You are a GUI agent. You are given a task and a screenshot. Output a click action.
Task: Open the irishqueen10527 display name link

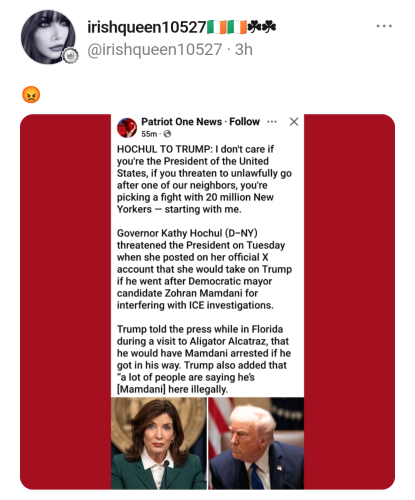pyautogui.click(x=146, y=27)
